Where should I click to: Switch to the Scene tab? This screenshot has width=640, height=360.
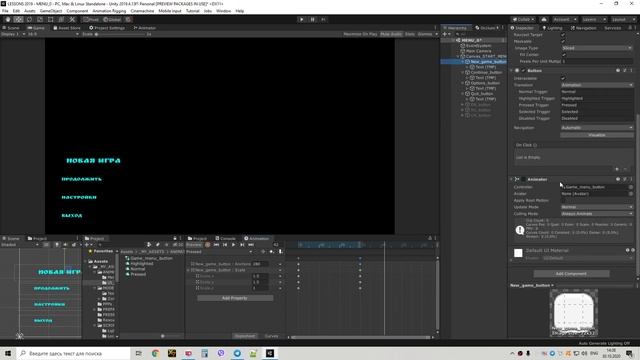click(11, 28)
